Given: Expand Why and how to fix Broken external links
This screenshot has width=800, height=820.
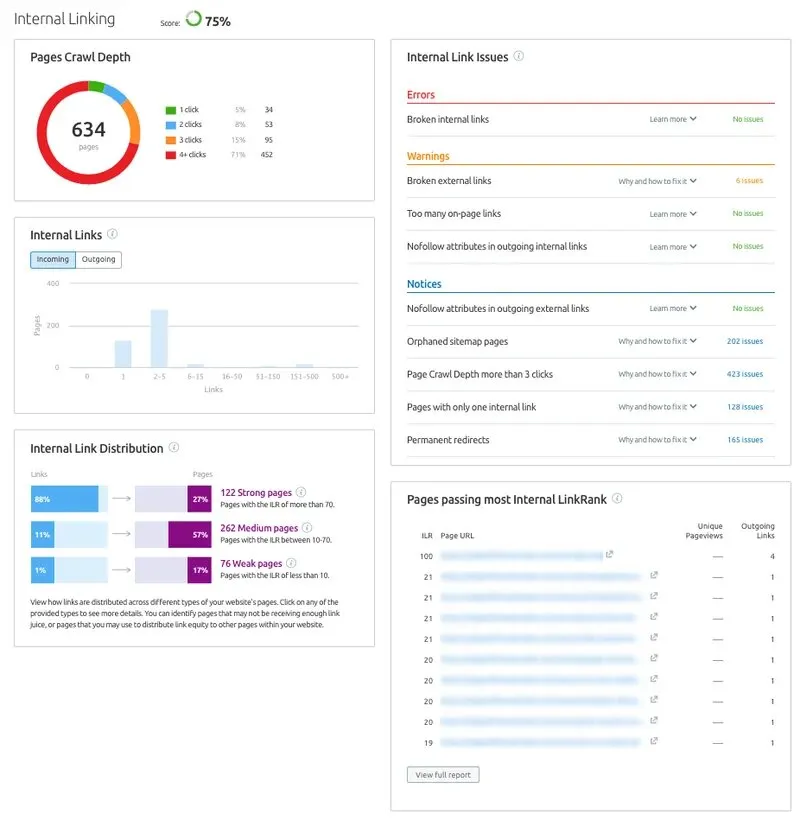Looking at the screenshot, I should pyautogui.click(x=657, y=181).
